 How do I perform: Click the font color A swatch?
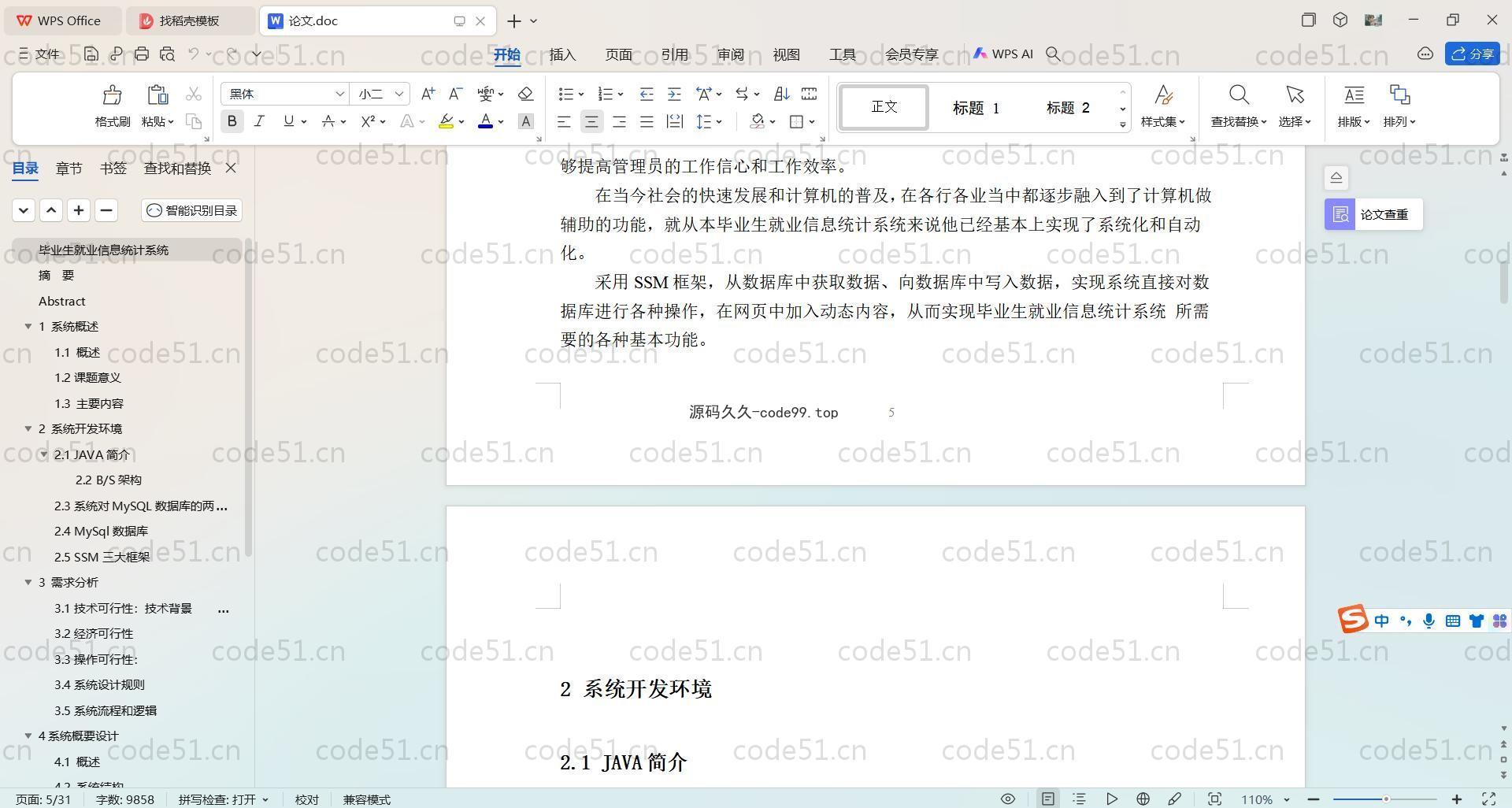point(486,121)
